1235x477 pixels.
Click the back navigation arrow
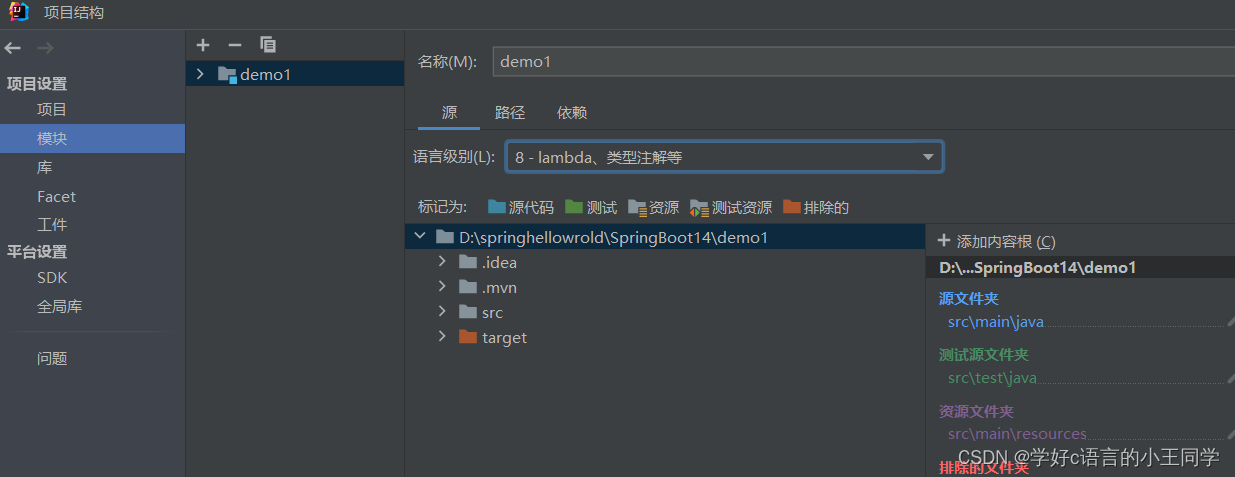click(x=13, y=48)
